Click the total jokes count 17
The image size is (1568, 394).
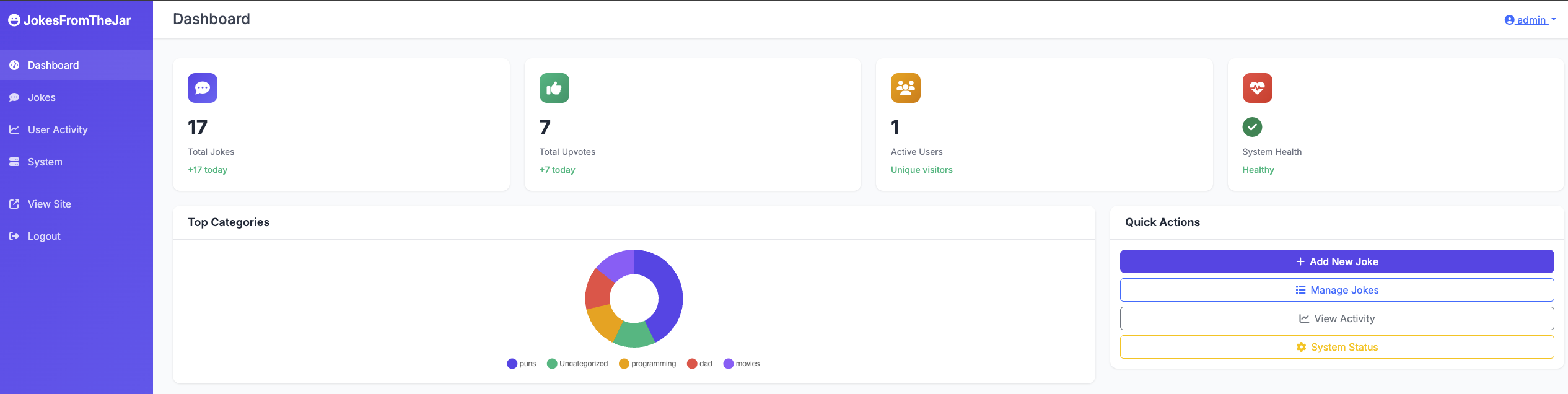point(198,128)
